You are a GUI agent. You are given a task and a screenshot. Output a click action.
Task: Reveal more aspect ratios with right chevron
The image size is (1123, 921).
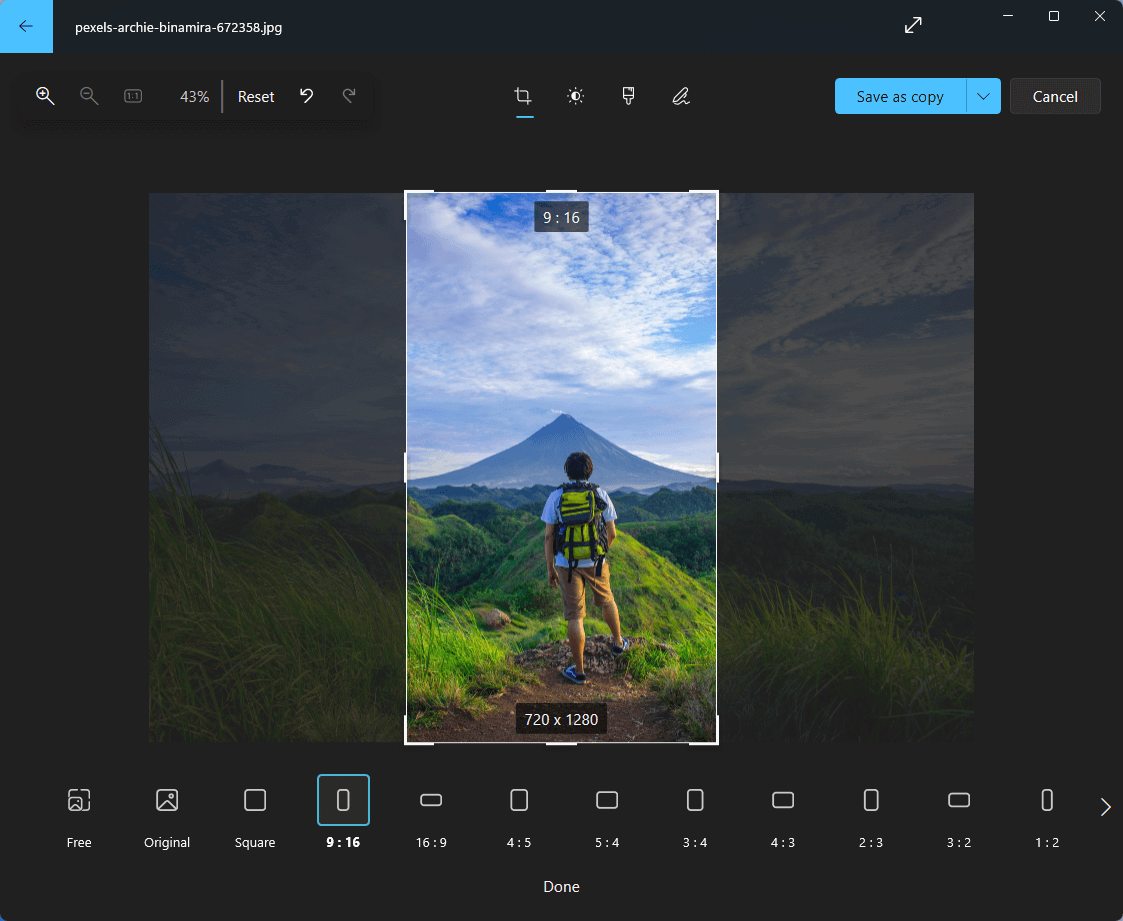[x=1105, y=806]
